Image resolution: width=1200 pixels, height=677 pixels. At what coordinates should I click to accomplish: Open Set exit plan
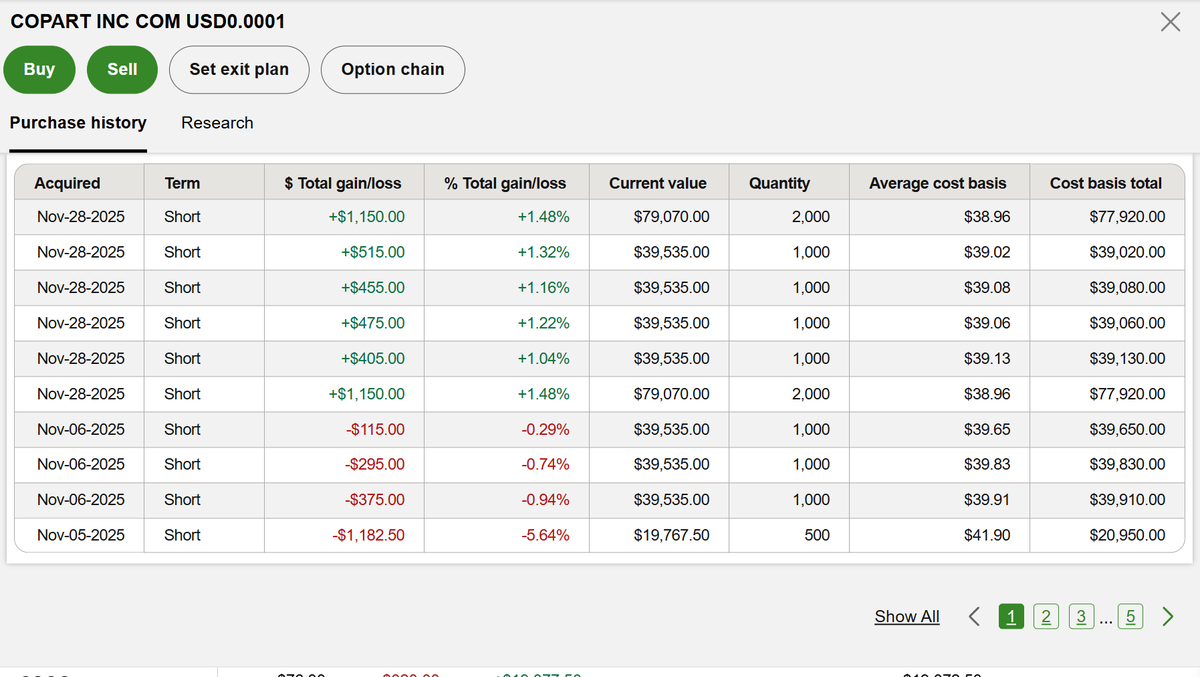[239, 70]
